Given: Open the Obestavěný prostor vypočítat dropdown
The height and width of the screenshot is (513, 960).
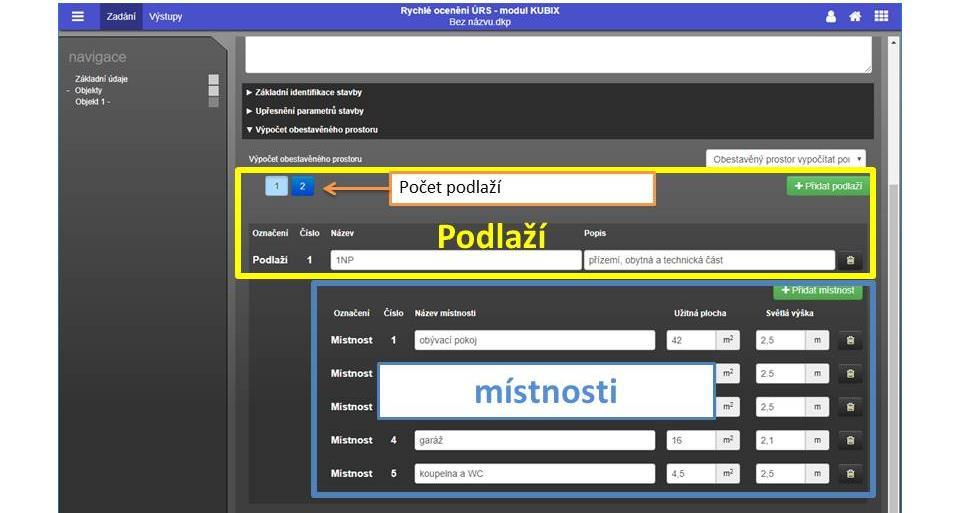Looking at the screenshot, I should pos(786,159).
